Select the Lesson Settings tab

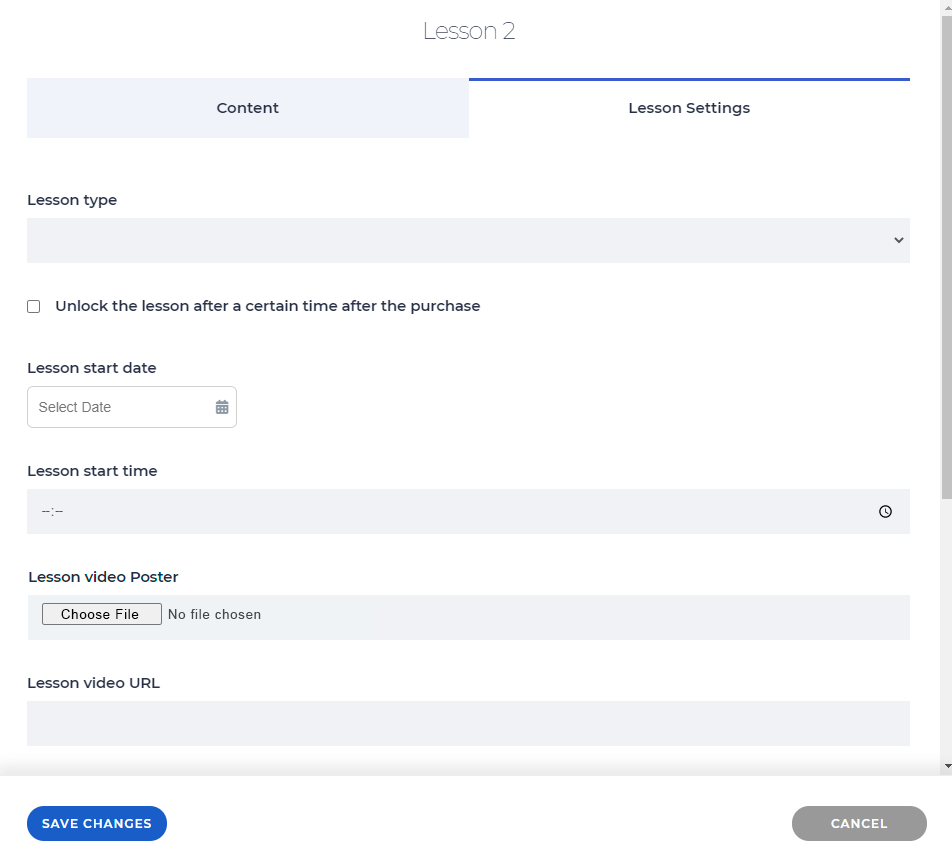(689, 108)
